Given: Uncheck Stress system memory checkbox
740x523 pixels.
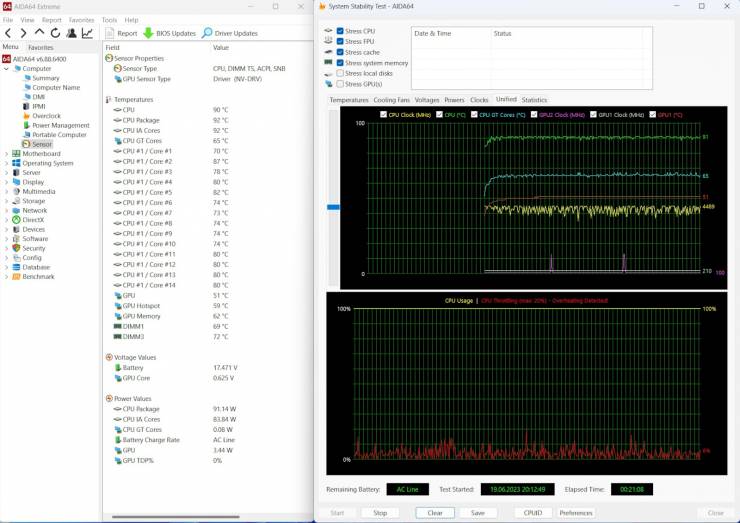Looking at the screenshot, I should [x=340, y=62].
